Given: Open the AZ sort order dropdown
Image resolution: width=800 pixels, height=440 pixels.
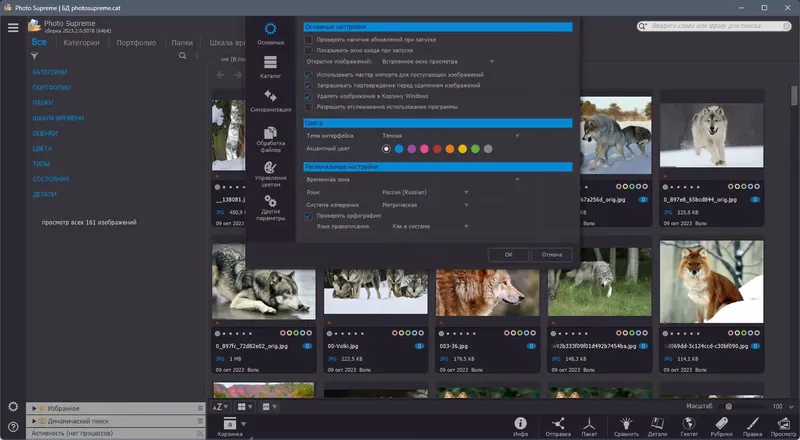Looking at the screenshot, I should click(220, 407).
